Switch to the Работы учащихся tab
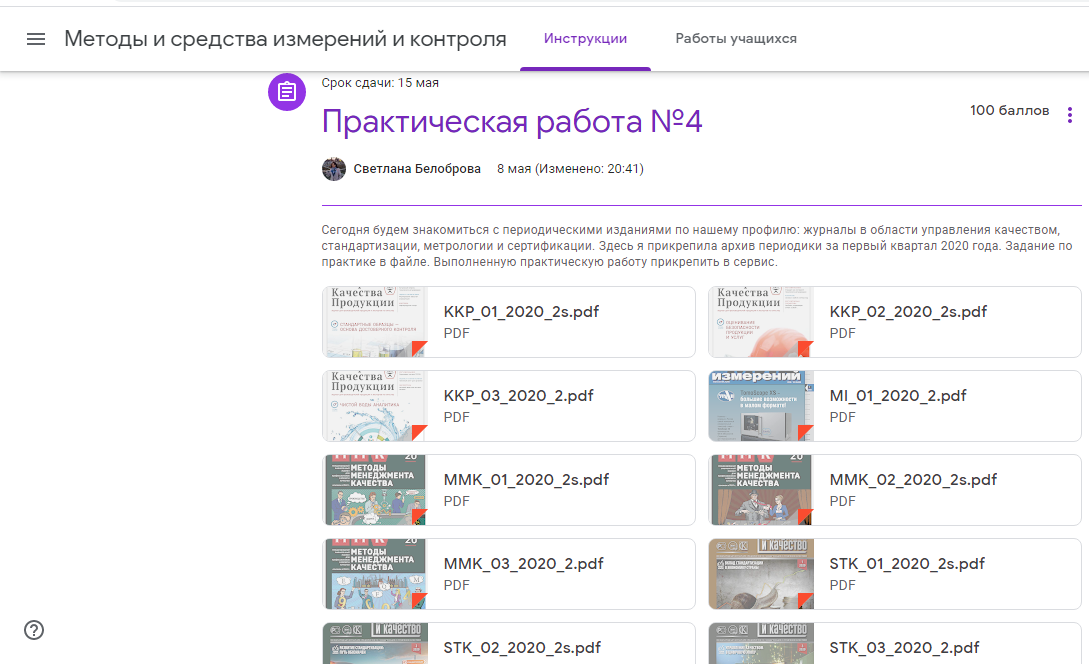The height and width of the screenshot is (664, 1089). (x=736, y=39)
